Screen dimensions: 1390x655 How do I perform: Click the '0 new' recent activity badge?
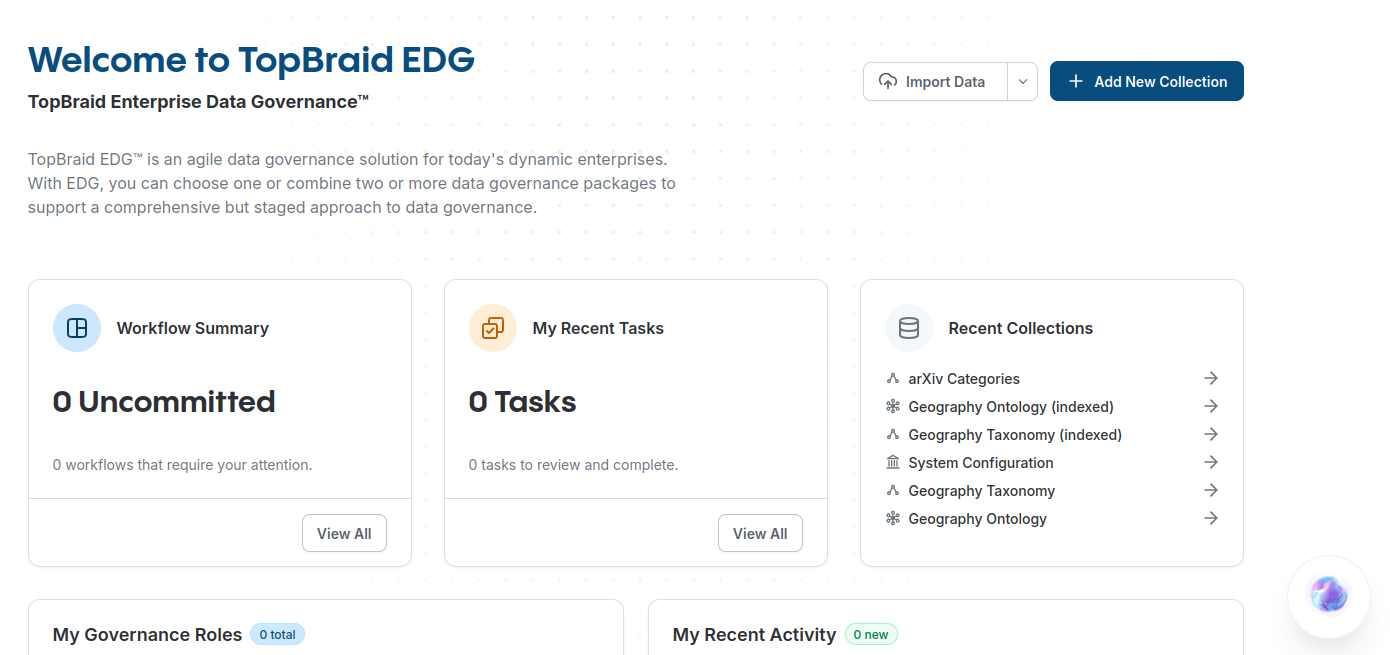pos(871,634)
